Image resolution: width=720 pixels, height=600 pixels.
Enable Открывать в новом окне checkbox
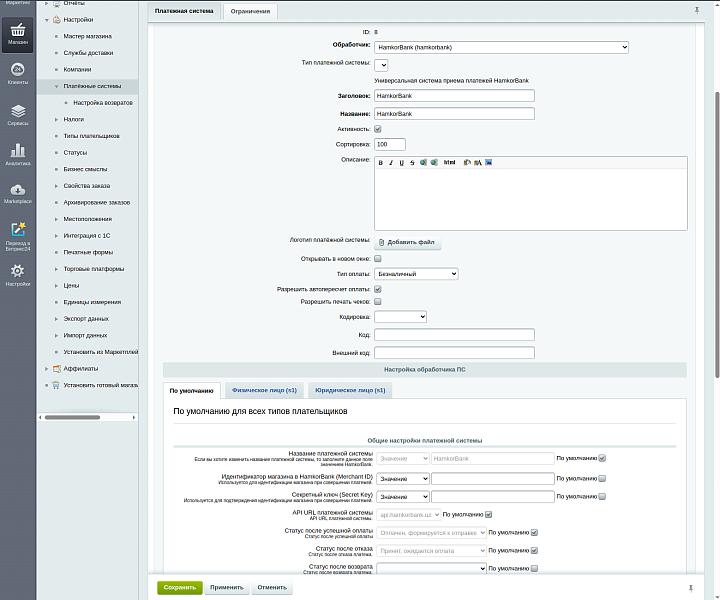coord(378,257)
